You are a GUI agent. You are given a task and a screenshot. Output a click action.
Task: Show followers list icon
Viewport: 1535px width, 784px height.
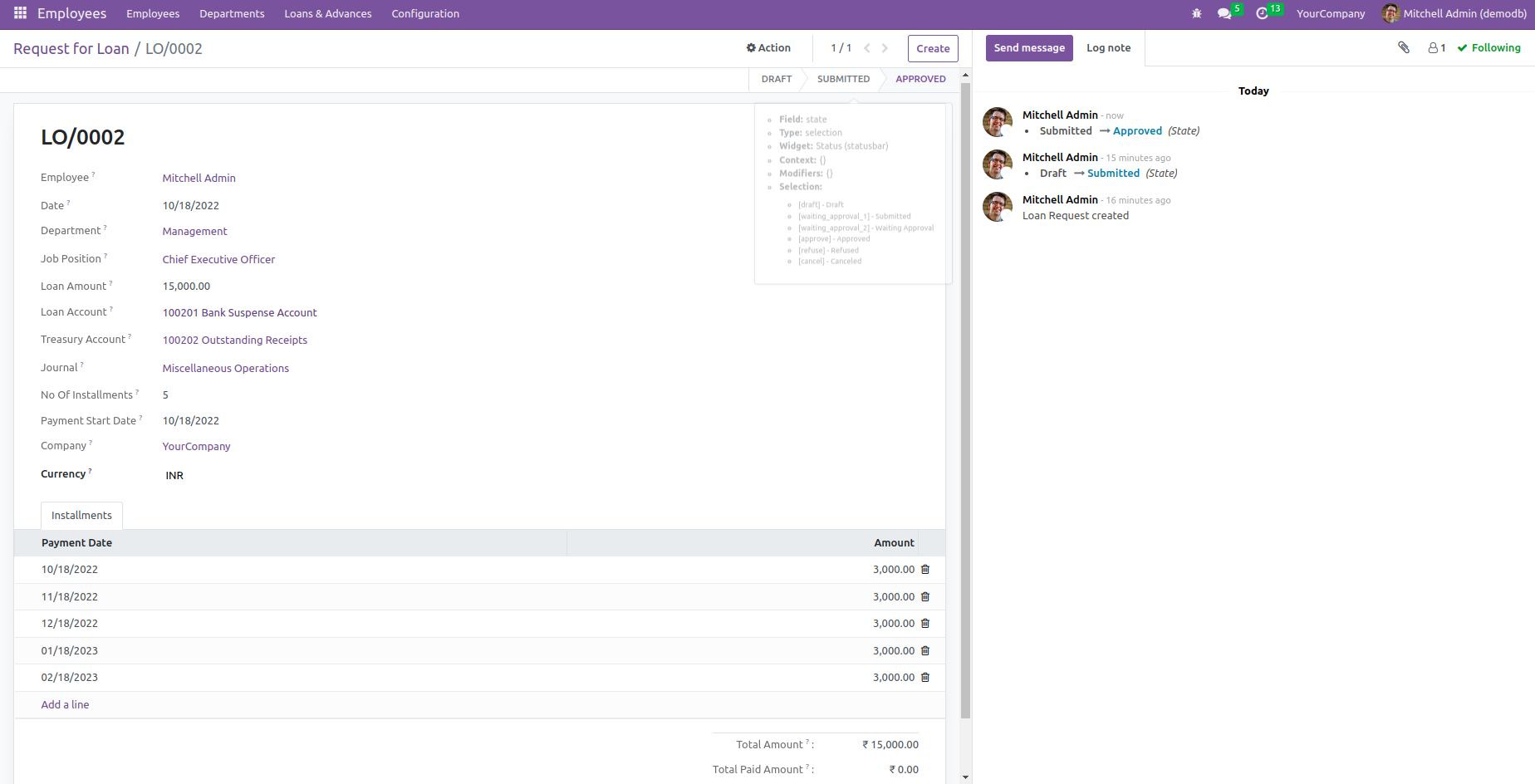[x=1436, y=48]
